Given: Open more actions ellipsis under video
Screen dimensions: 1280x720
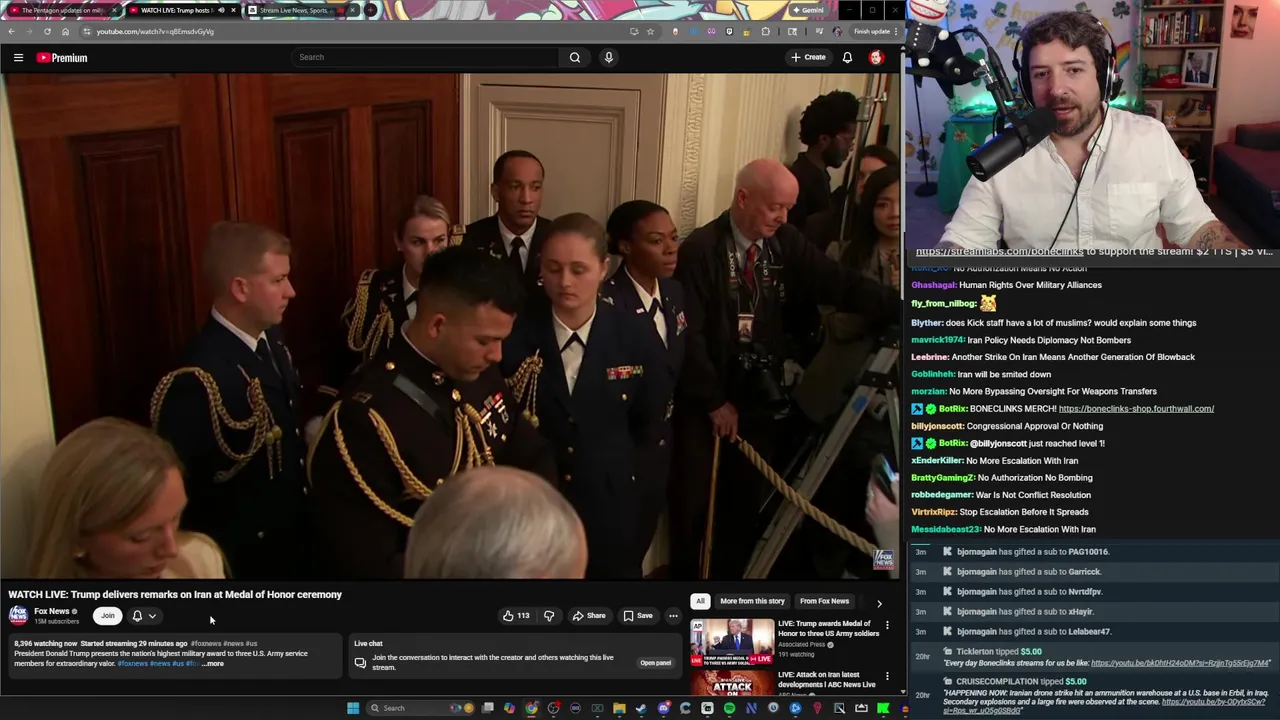Looking at the screenshot, I should 673,616.
